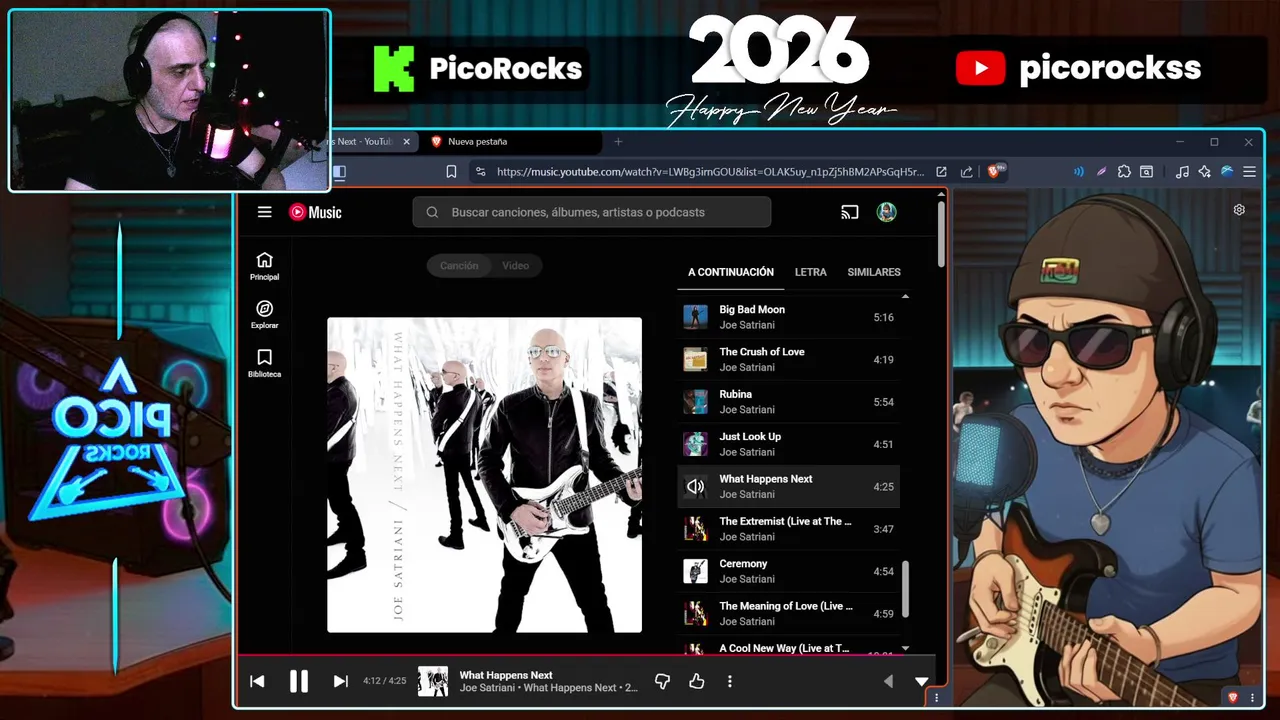Click the share page icon in address bar

pos(967,172)
